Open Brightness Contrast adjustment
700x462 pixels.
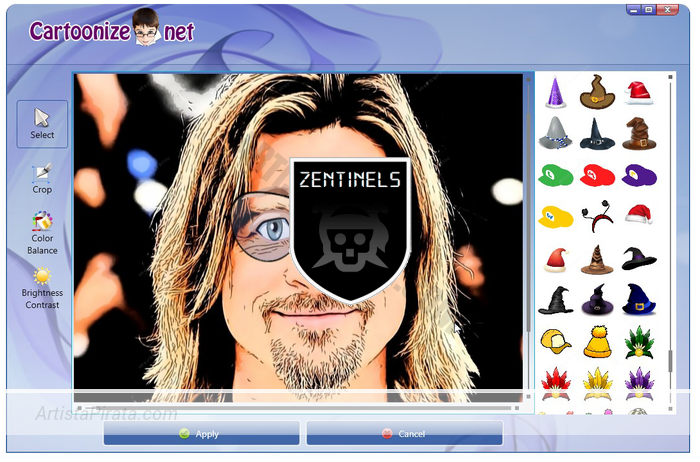42,288
